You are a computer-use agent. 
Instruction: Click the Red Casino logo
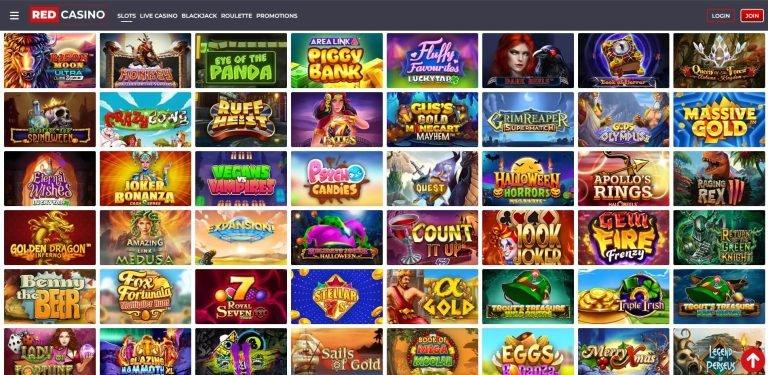(x=67, y=15)
